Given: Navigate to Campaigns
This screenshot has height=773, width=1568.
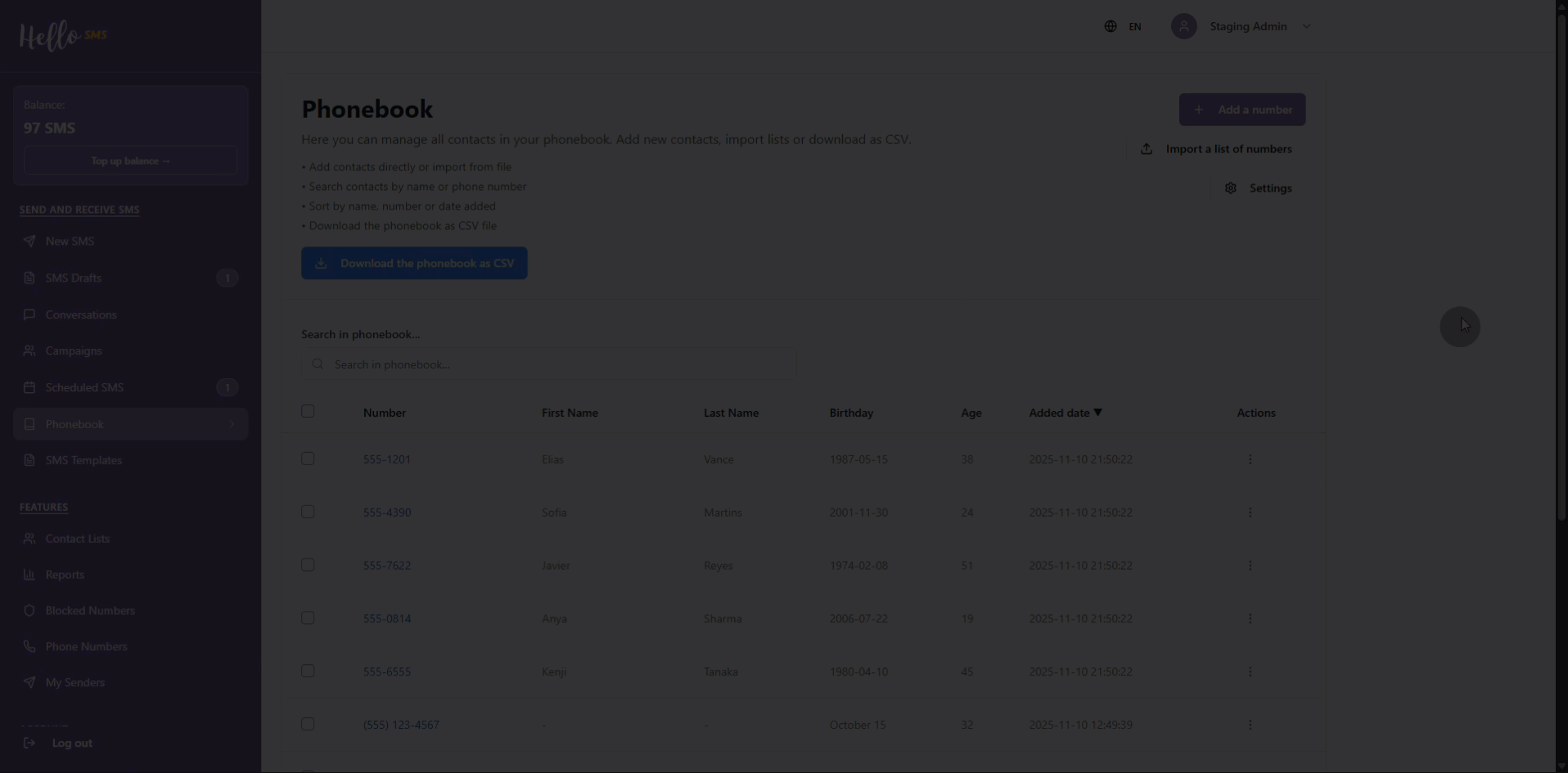Looking at the screenshot, I should 131,351.
